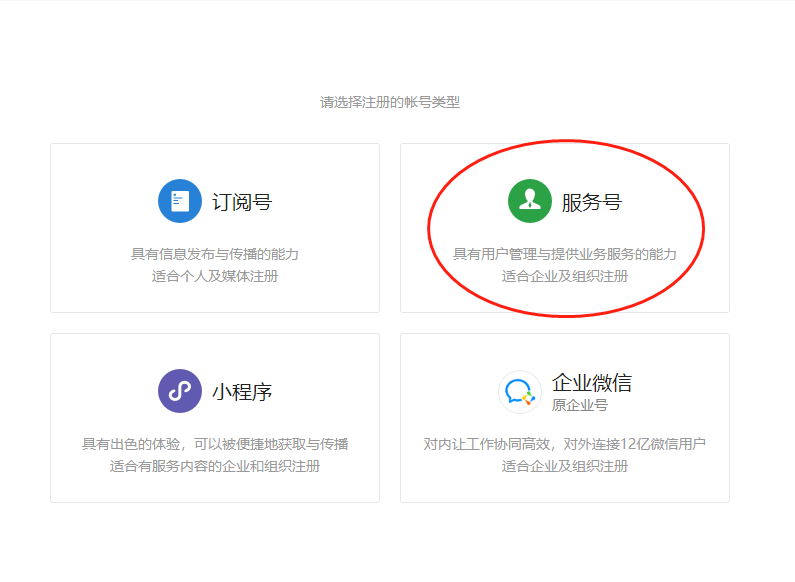Click the 原企业号 subtitle under 企业微信

point(580,405)
